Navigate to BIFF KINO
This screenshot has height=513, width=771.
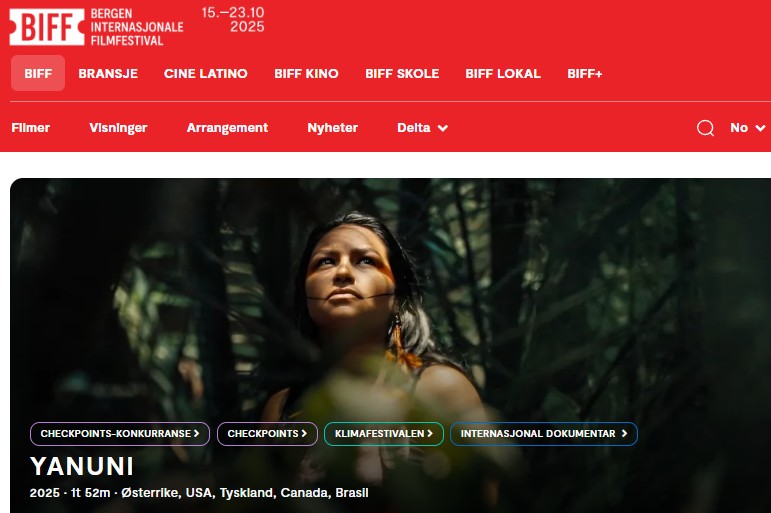(306, 73)
